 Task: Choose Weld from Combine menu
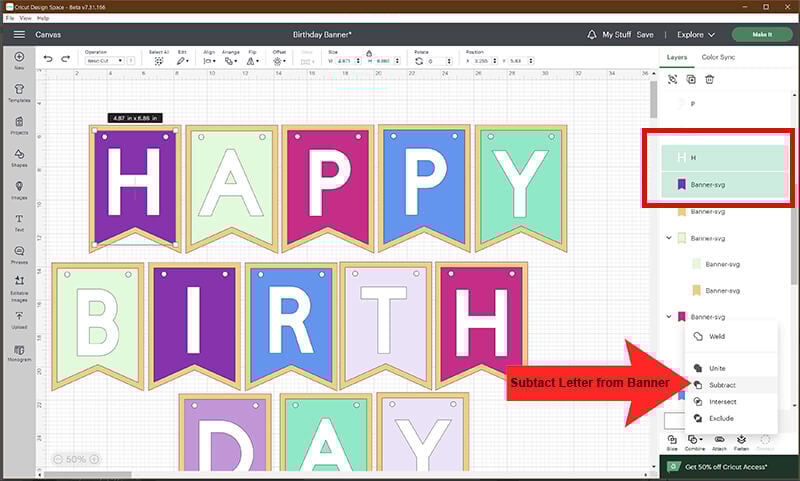(x=731, y=337)
